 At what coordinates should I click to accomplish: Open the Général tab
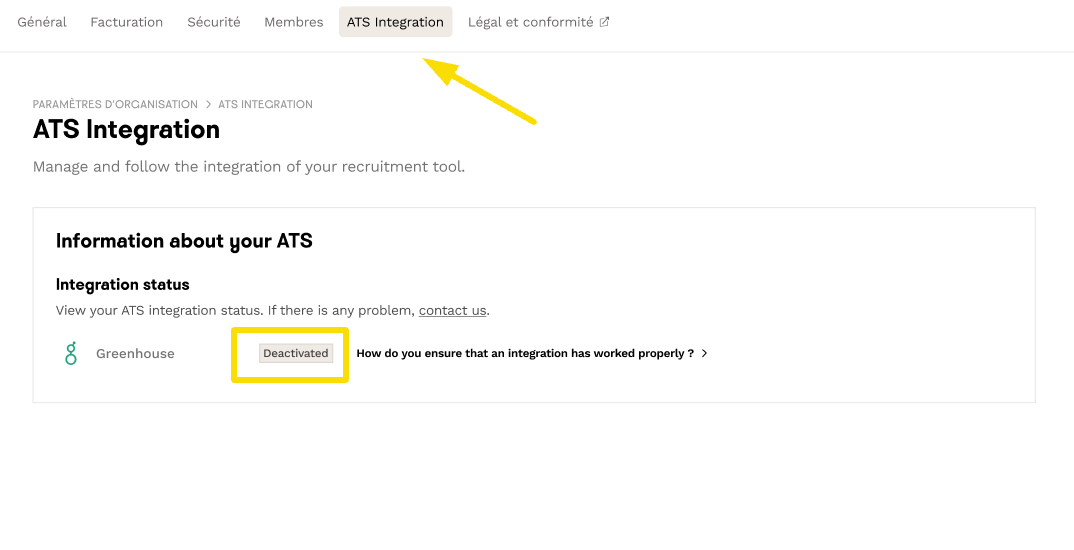click(42, 22)
